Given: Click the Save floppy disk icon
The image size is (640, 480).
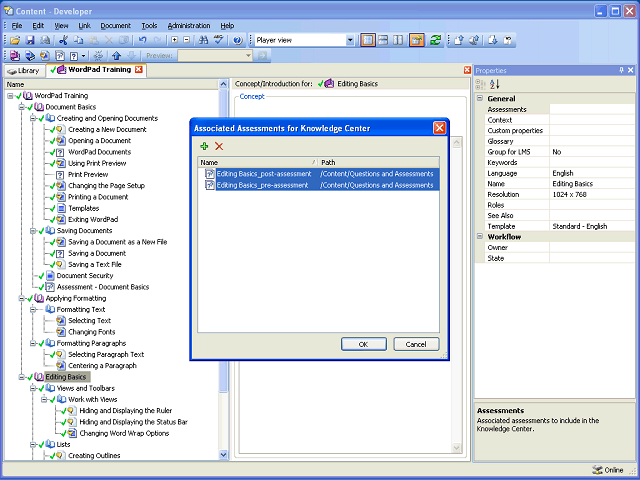Looking at the screenshot, I should [x=30, y=40].
